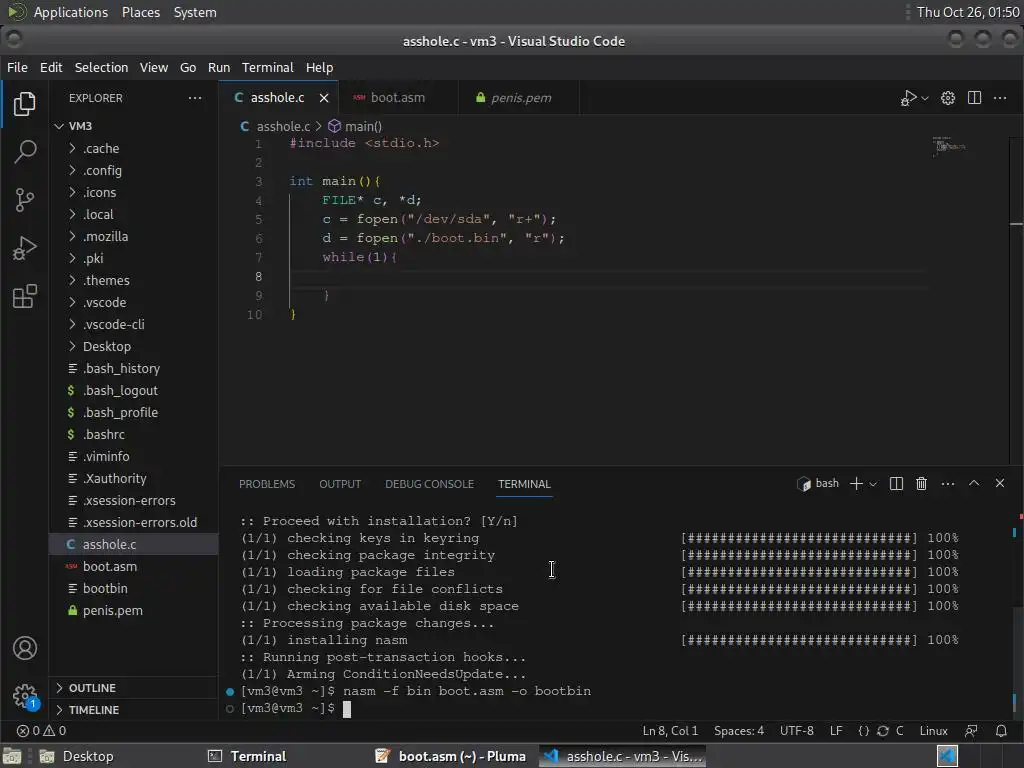Viewport: 1024px width, 768px height.
Task: Click the Linux status bar item
Action: [933, 731]
